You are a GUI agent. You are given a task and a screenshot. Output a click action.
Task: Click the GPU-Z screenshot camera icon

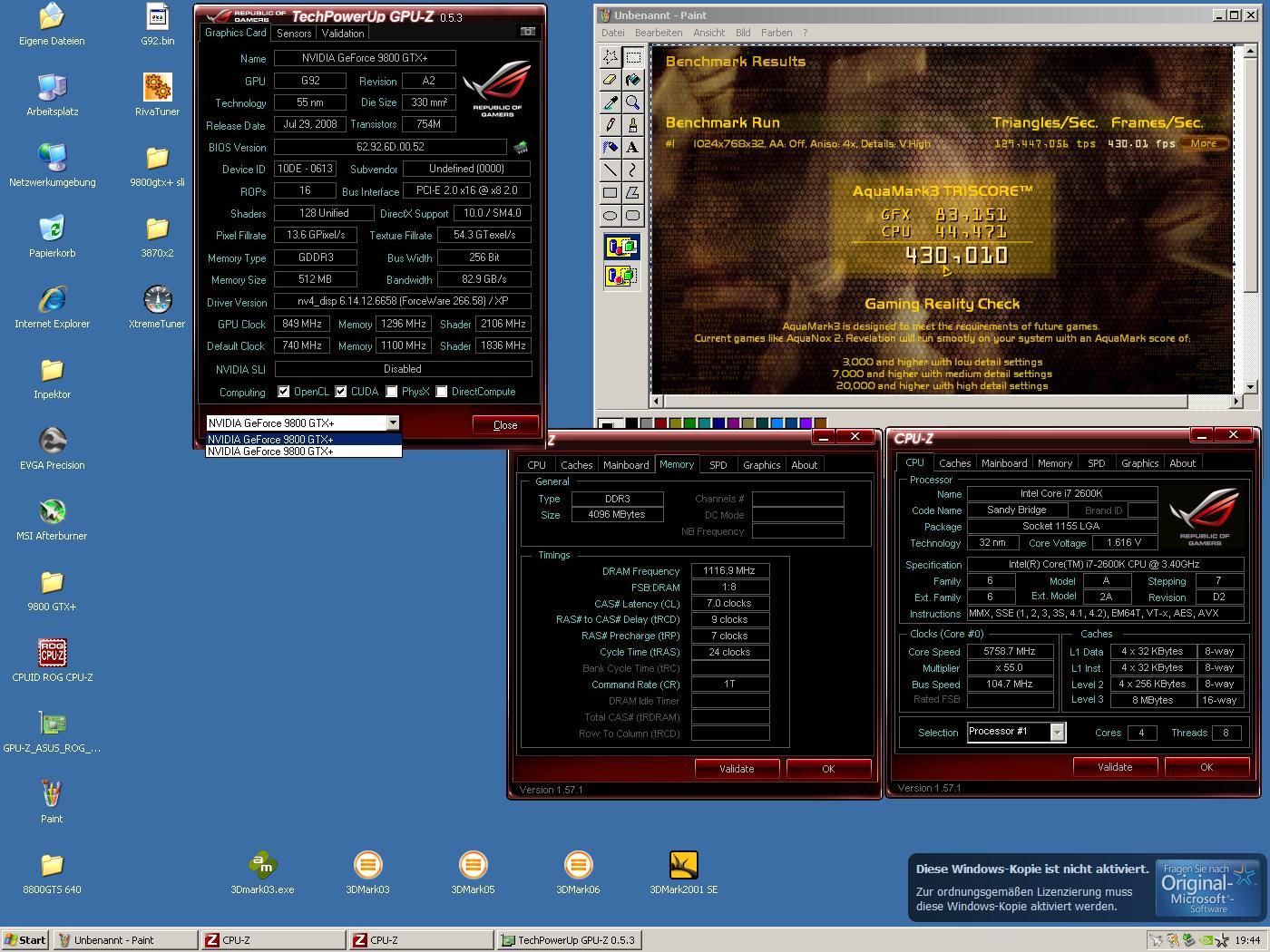click(x=527, y=32)
